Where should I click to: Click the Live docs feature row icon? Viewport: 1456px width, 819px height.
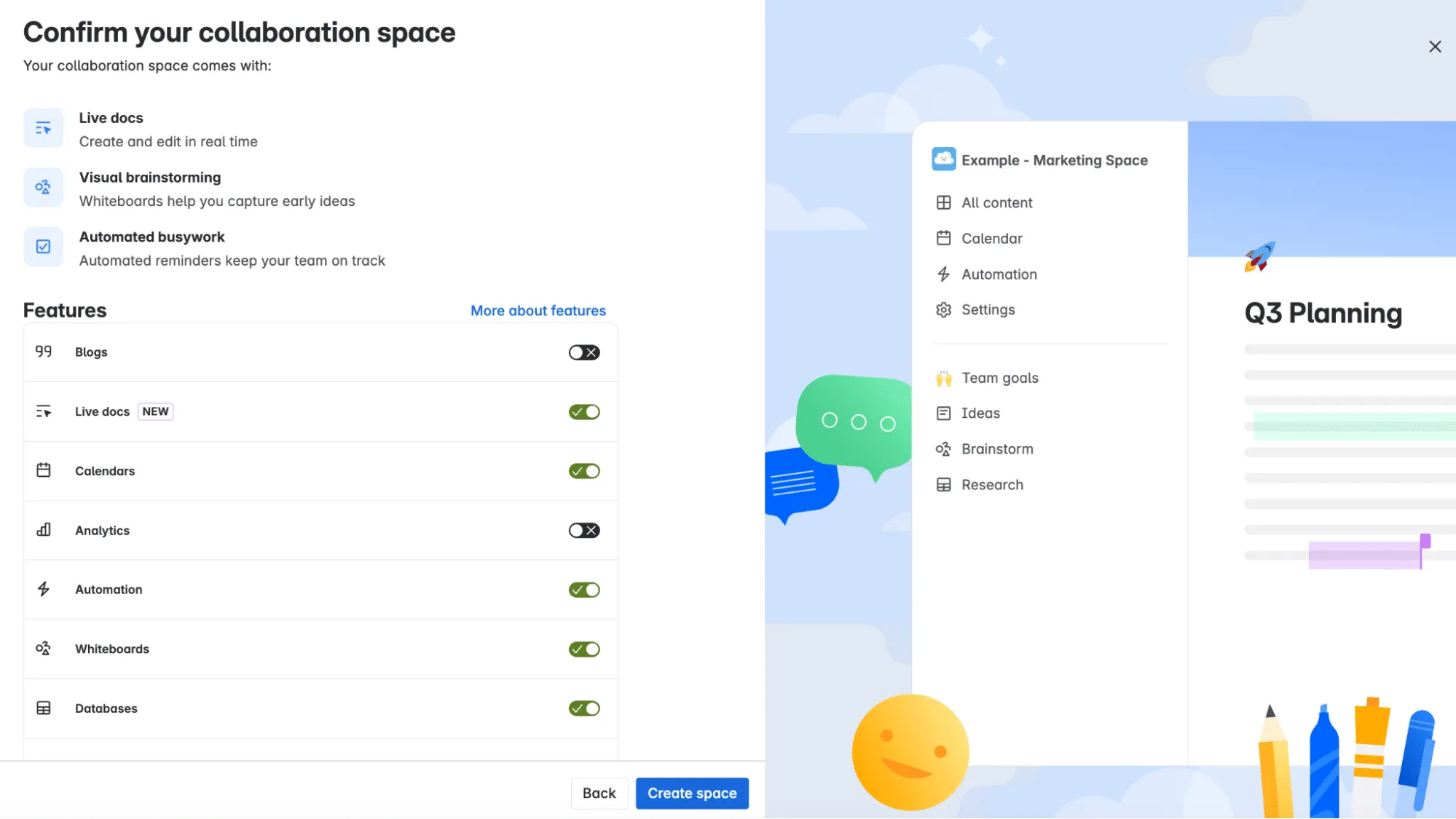[x=44, y=411]
